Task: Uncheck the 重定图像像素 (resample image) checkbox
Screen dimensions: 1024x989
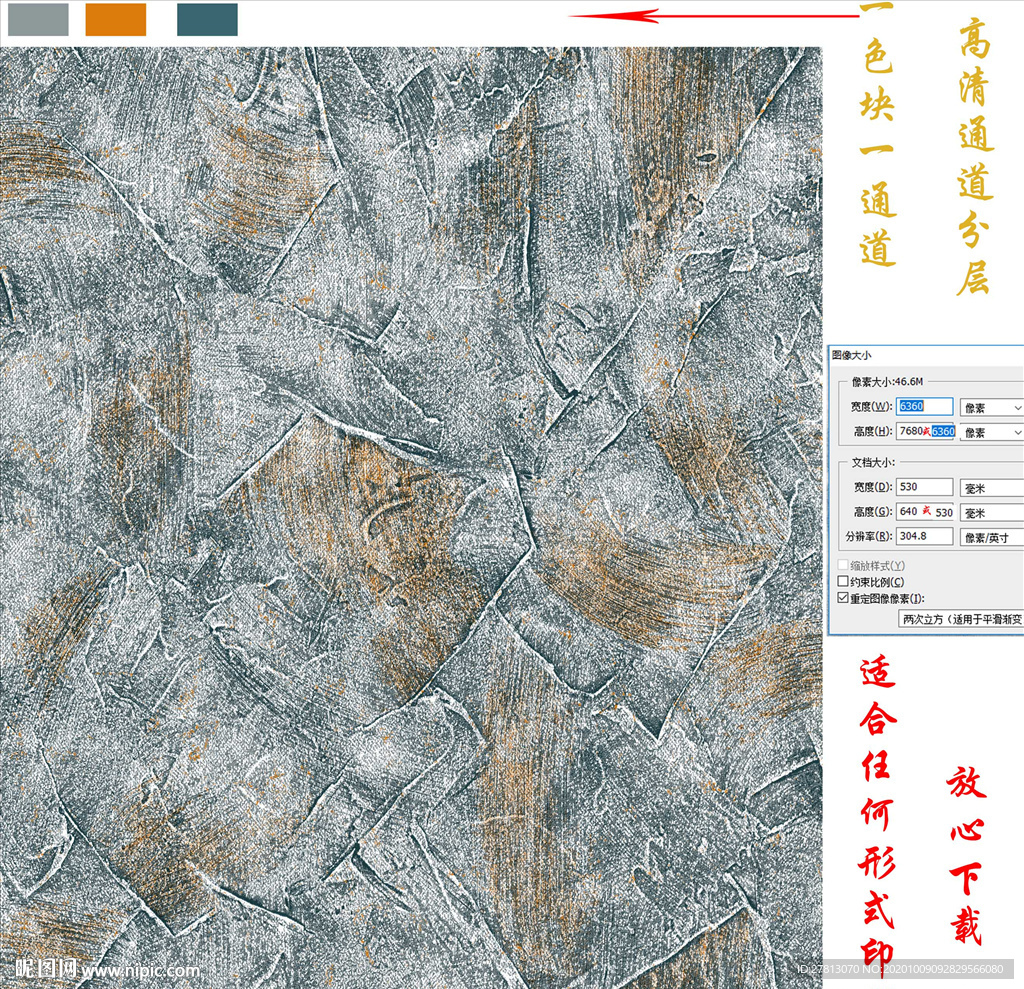Action: pyautogui.click(x=842, y=598)
